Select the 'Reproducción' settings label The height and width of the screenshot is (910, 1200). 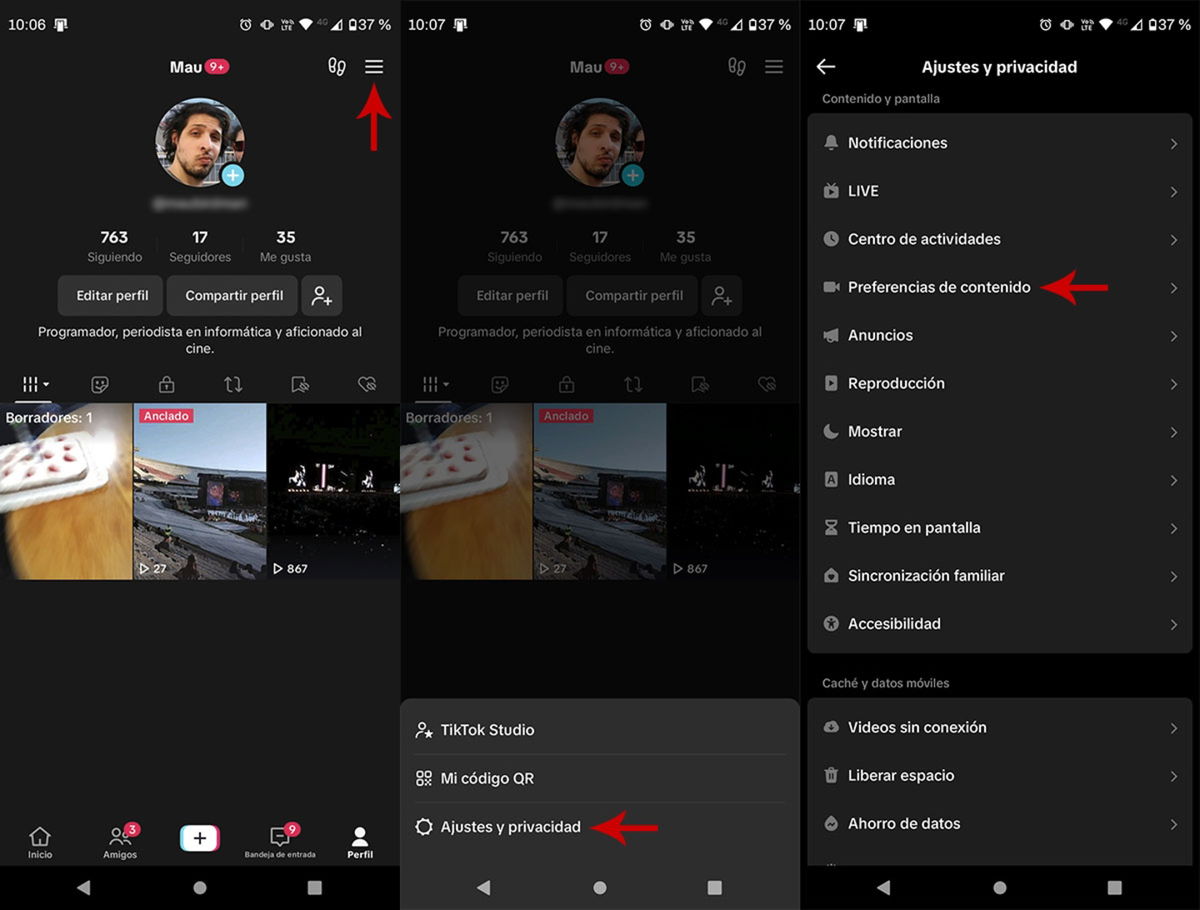(x=896, y=384)
